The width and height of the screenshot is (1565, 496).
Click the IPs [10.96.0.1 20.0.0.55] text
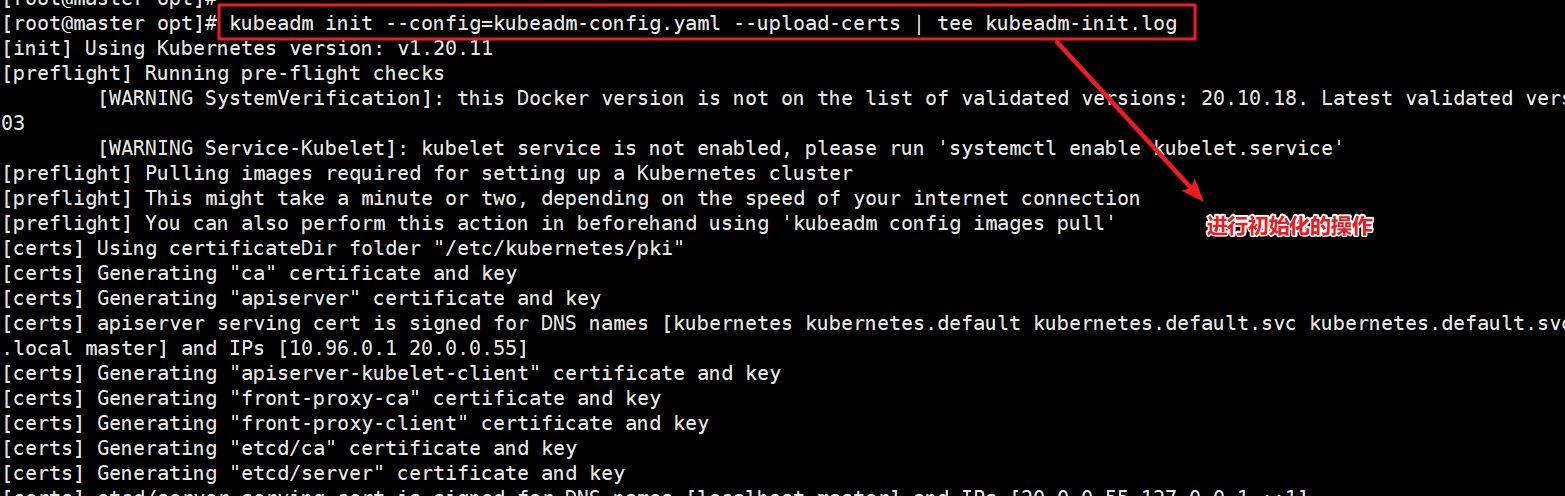384,348
